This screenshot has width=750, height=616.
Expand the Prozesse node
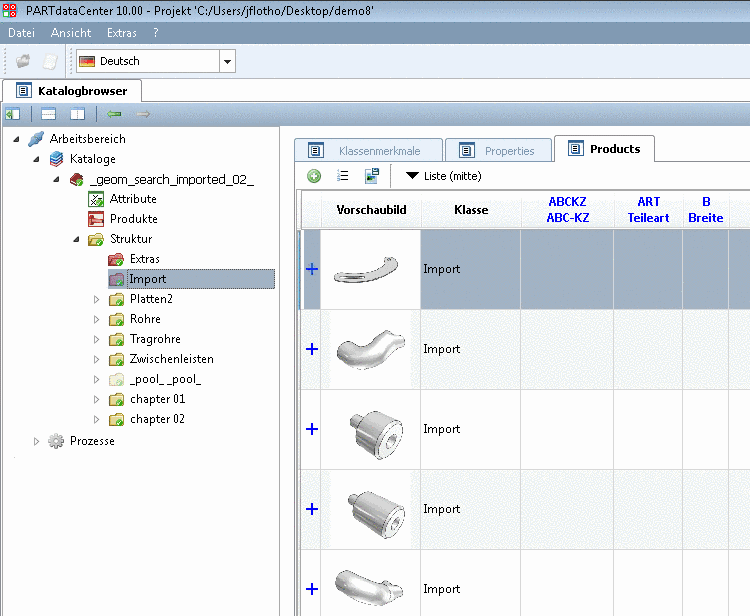tap(36, 441)
